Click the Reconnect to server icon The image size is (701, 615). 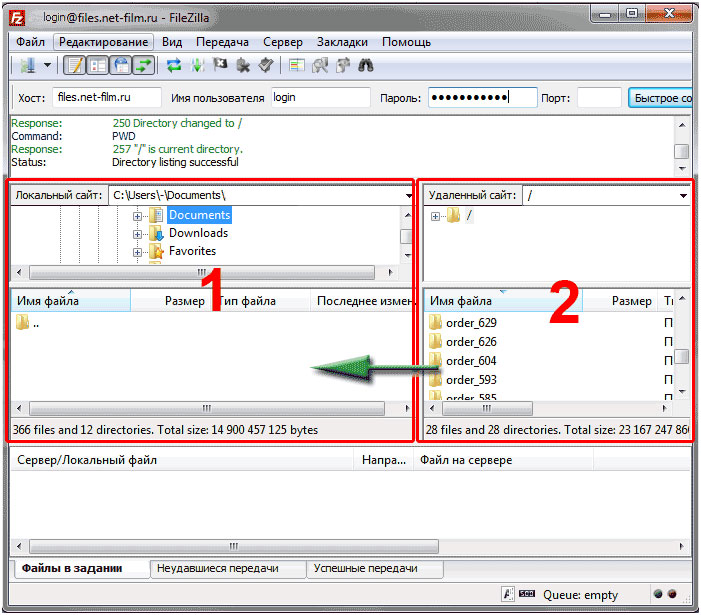264,66
